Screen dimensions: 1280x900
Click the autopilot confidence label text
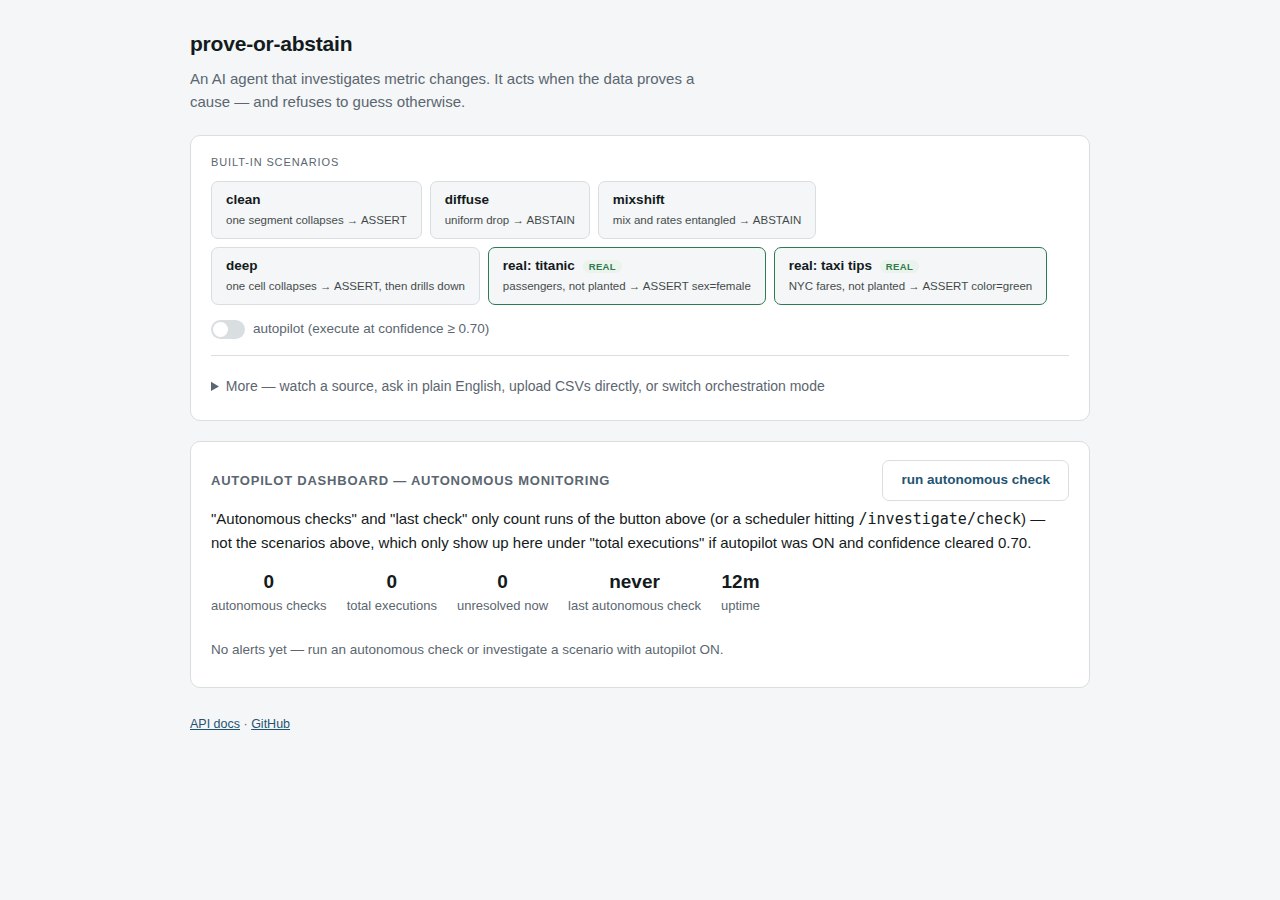(371, 329)
